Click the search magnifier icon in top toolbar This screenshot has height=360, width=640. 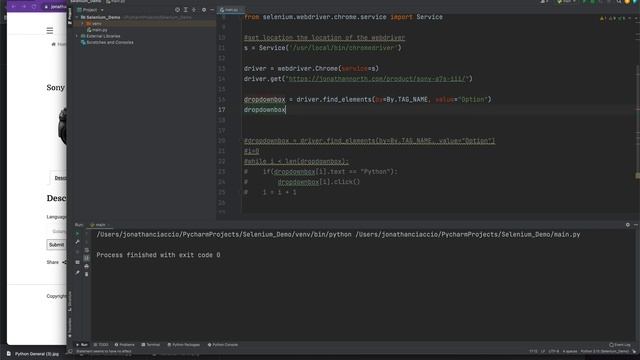[x=619, y=2]
